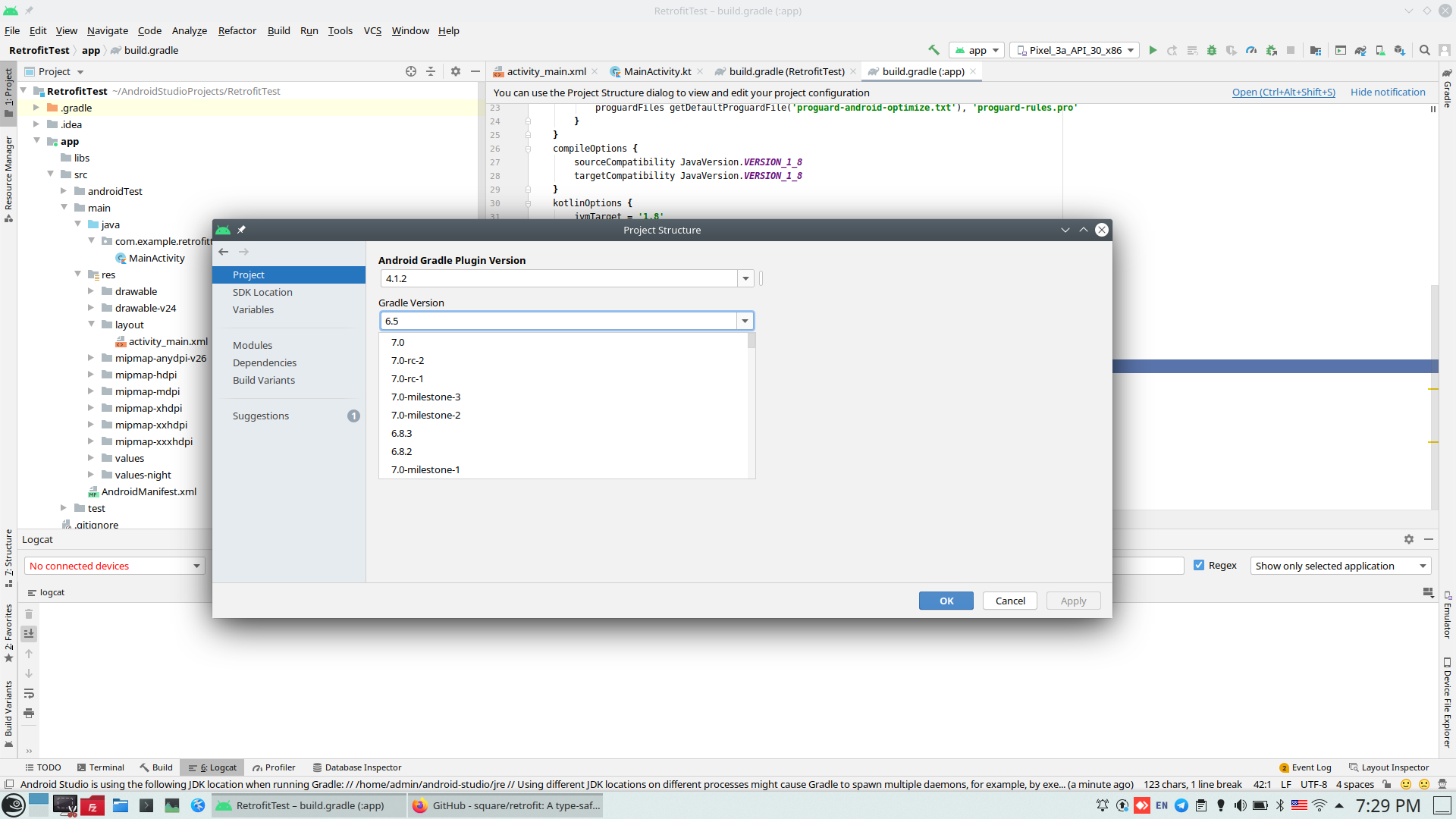Click the Debug app bug icon
The width and height of the screenshot is (1456, 819).
pyautogui.click(x=1212, y=50)
